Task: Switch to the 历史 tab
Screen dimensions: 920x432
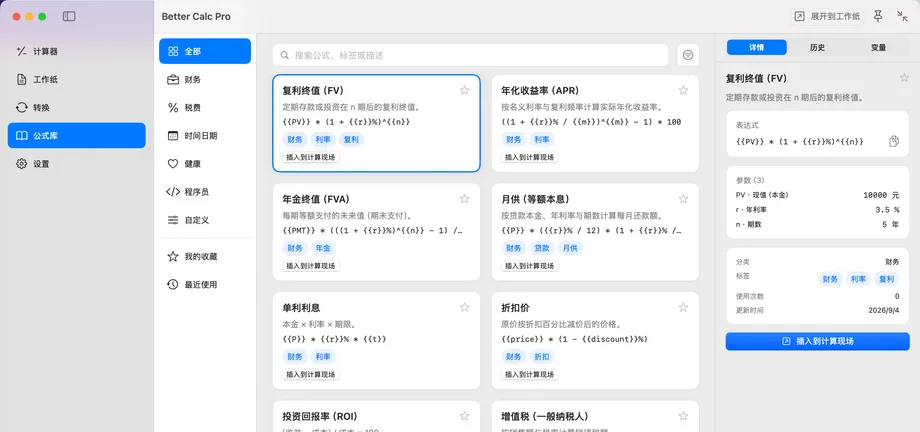Action: point(817,48)
